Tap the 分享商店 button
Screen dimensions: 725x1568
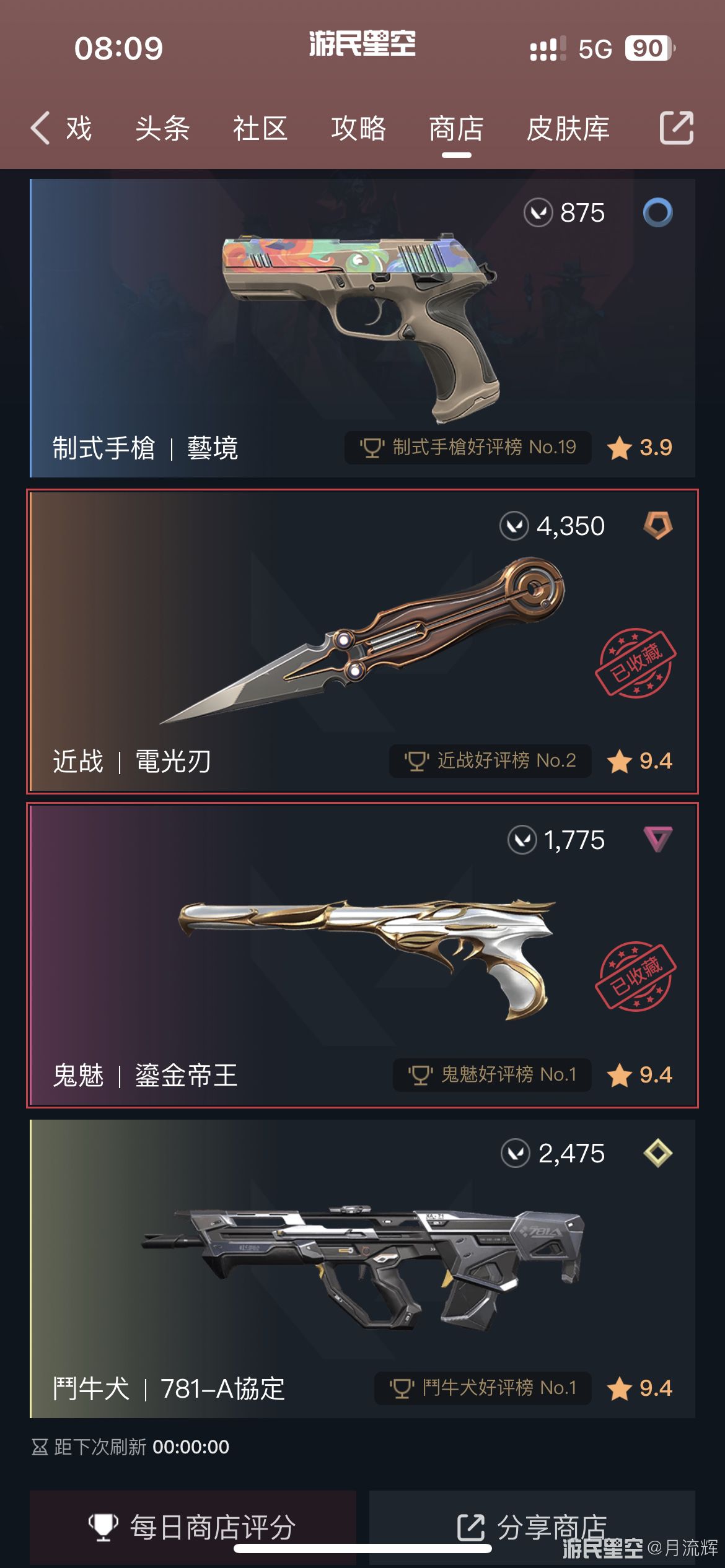pos(532,1527)
